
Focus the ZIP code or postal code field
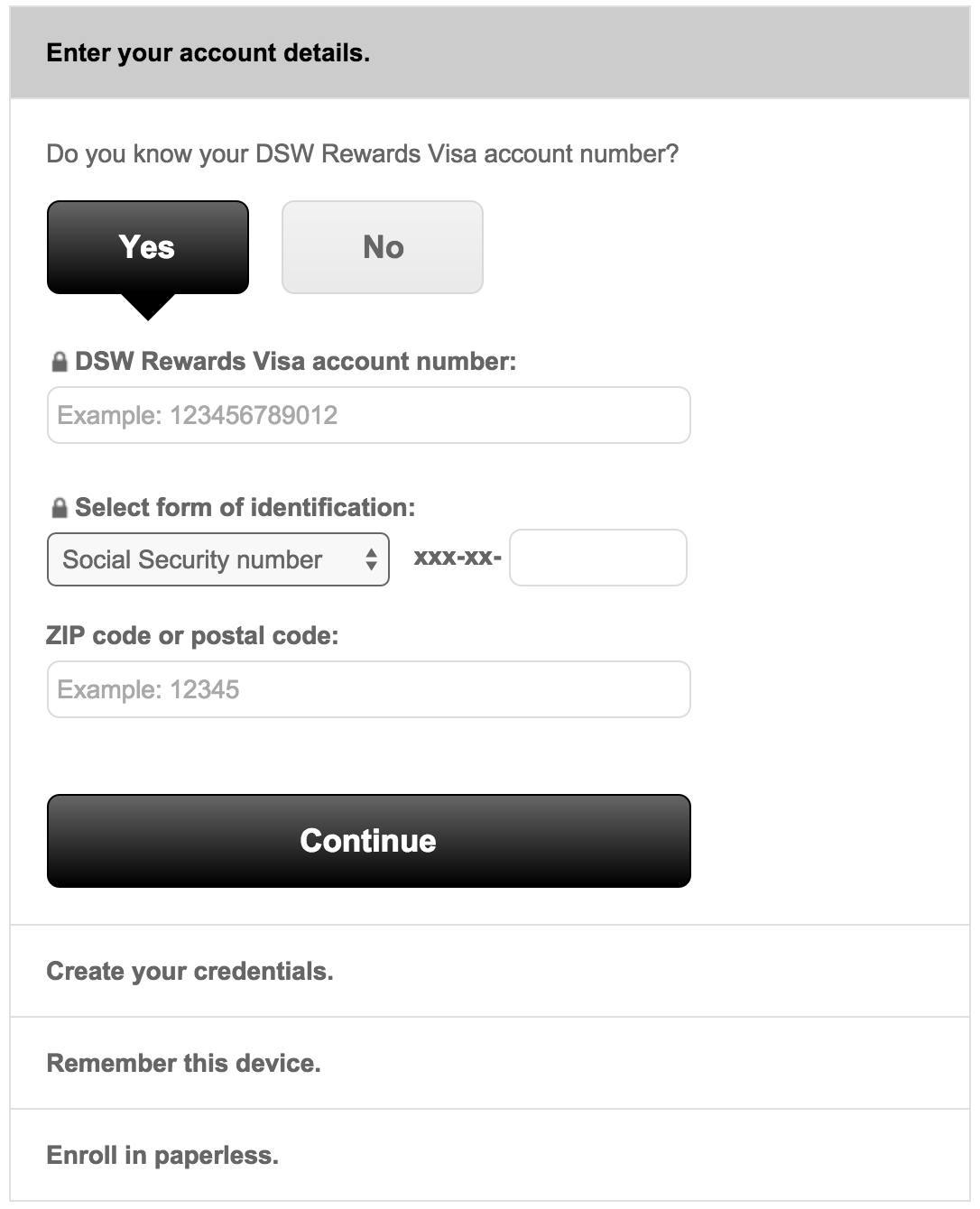tap(369, 689)
